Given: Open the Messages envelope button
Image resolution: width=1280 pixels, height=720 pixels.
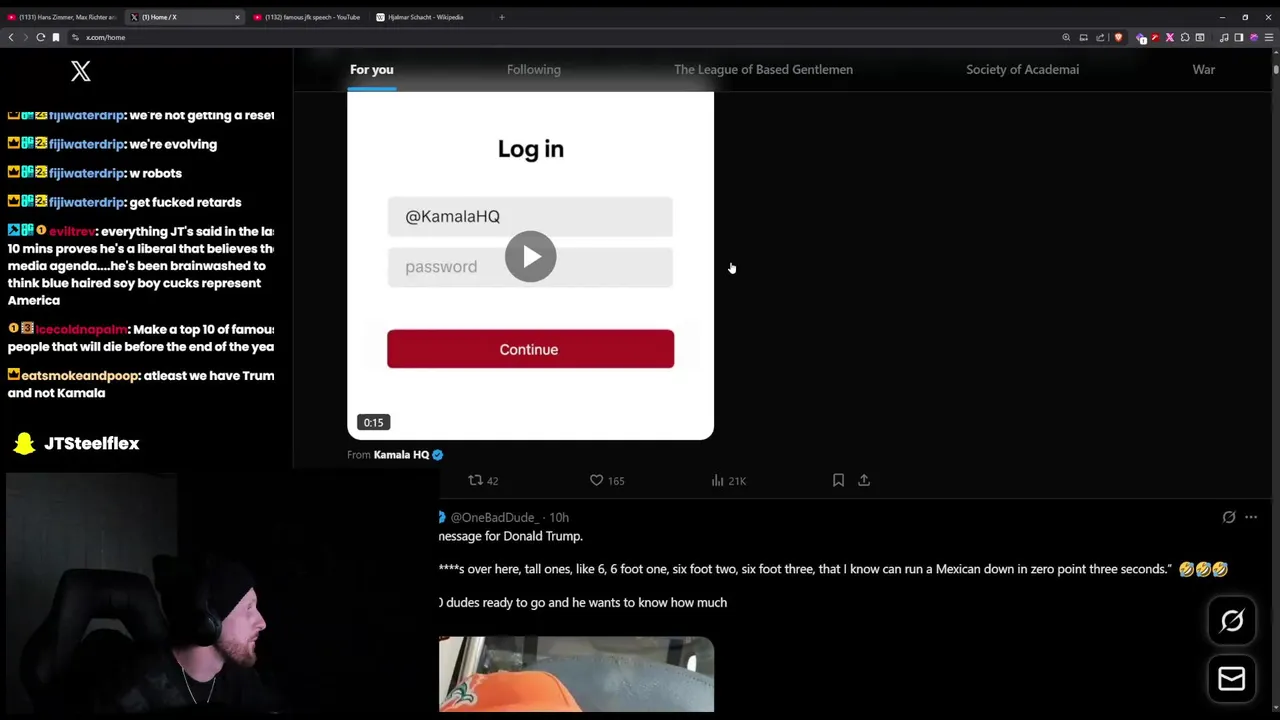Looking at the screenshot, I should pos(1232,679).
